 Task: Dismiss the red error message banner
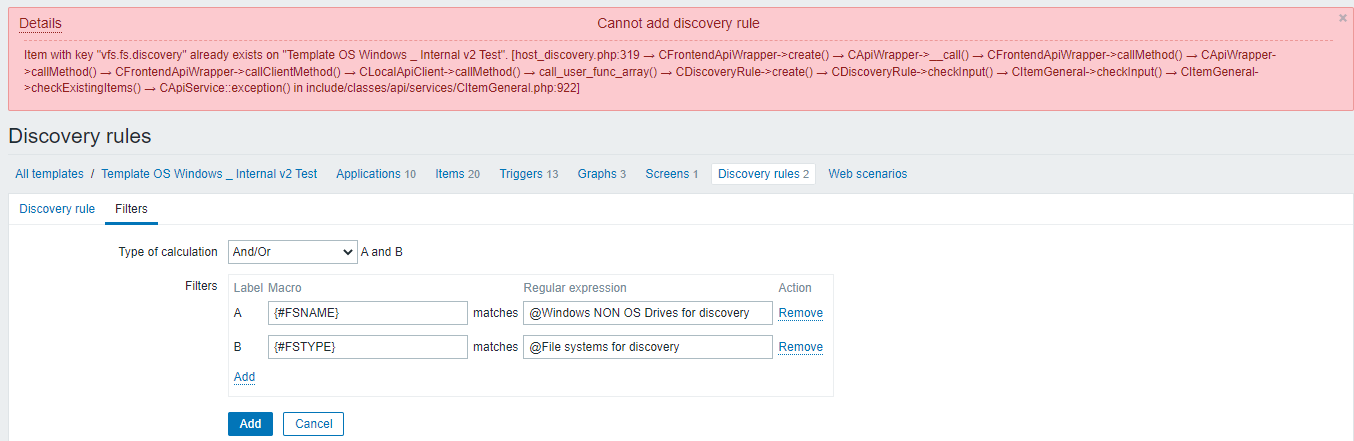click(x=1342, y=18)
